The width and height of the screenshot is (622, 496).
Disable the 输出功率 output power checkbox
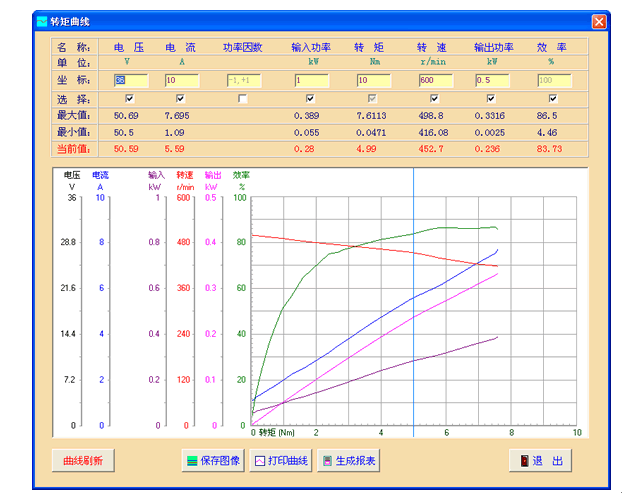click(491, 99)
